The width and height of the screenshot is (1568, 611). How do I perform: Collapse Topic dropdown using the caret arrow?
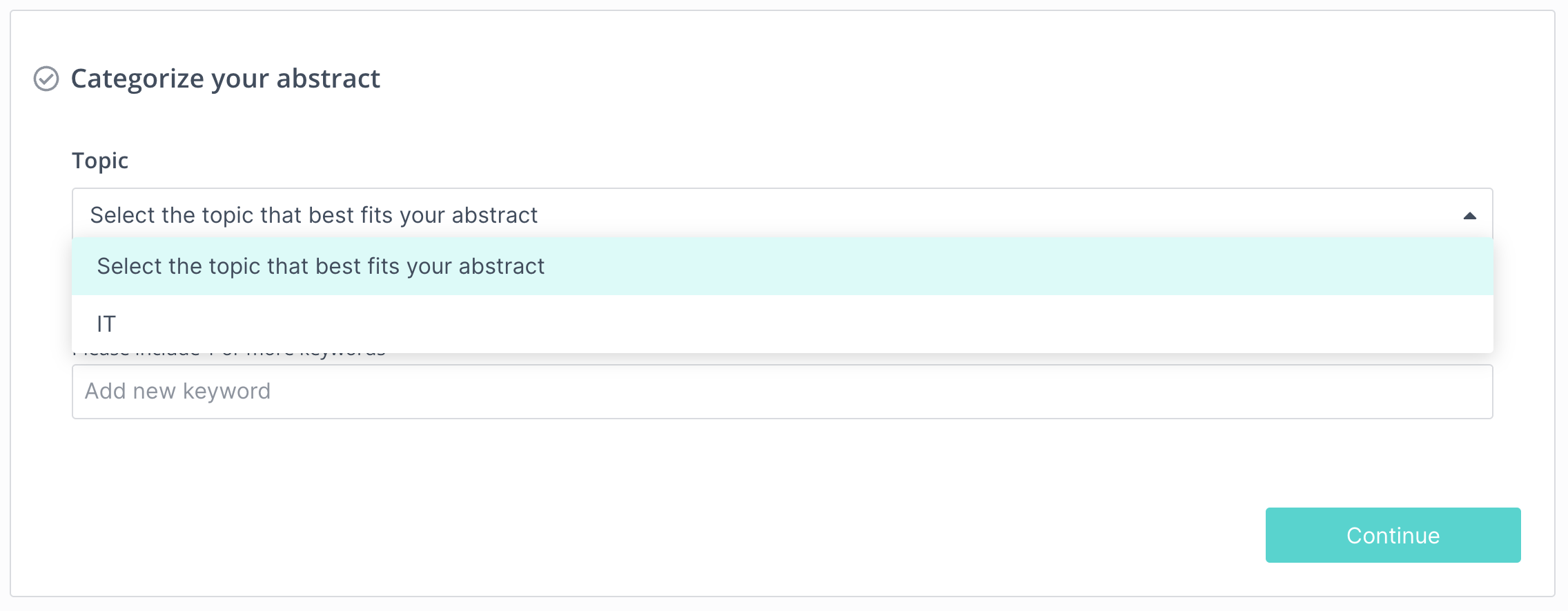point(1469,216)
